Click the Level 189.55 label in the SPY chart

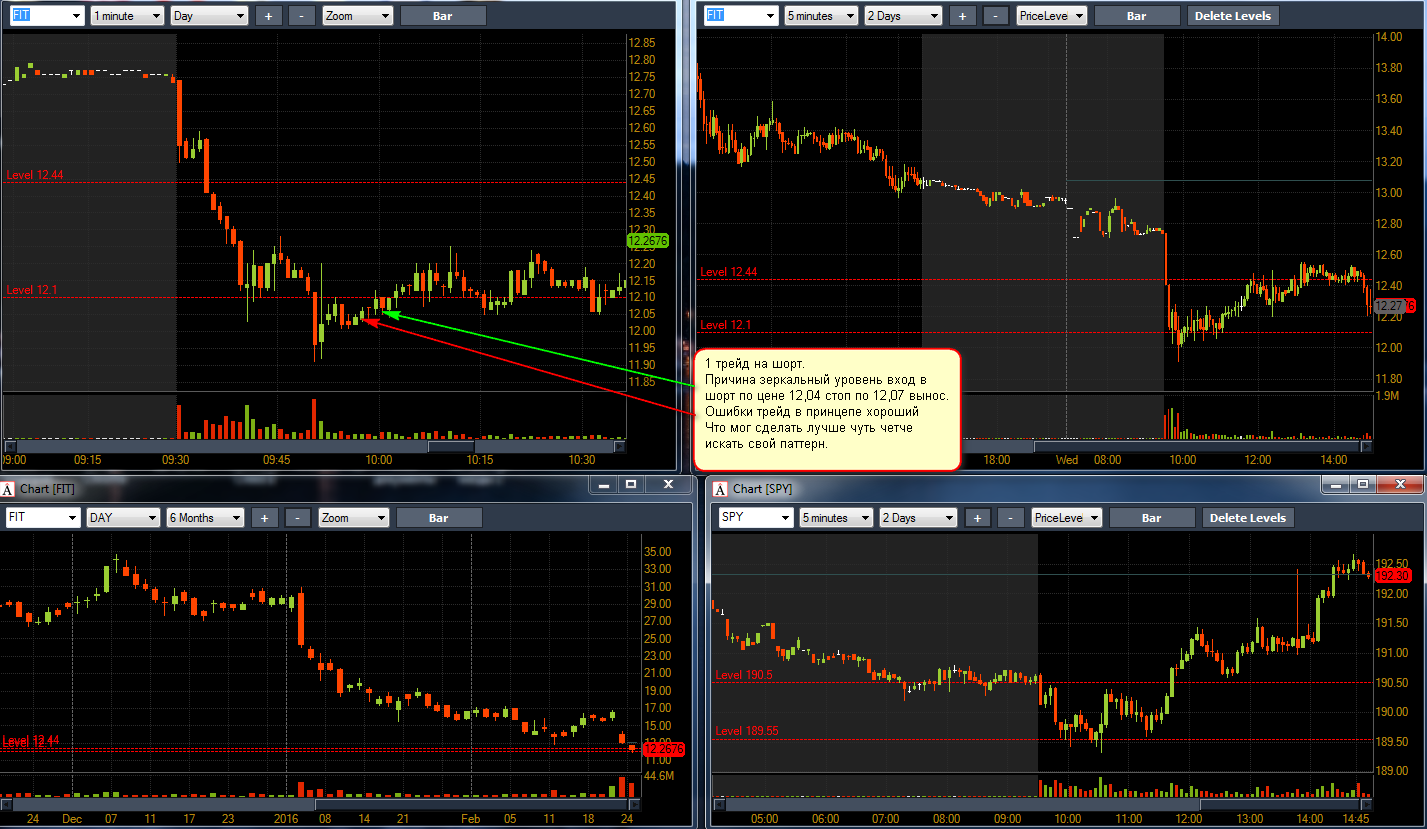[747, 731]
